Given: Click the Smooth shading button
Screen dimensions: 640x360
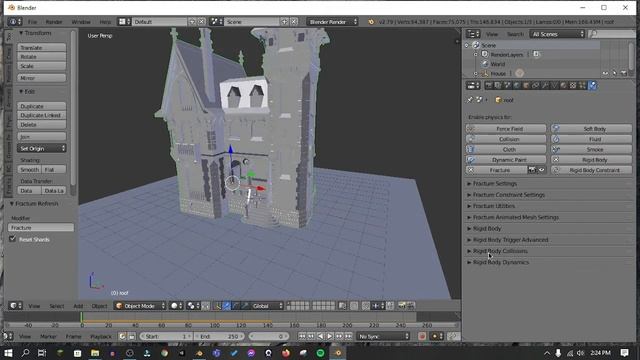Looking at the screenshot, I should coord(29,169).
